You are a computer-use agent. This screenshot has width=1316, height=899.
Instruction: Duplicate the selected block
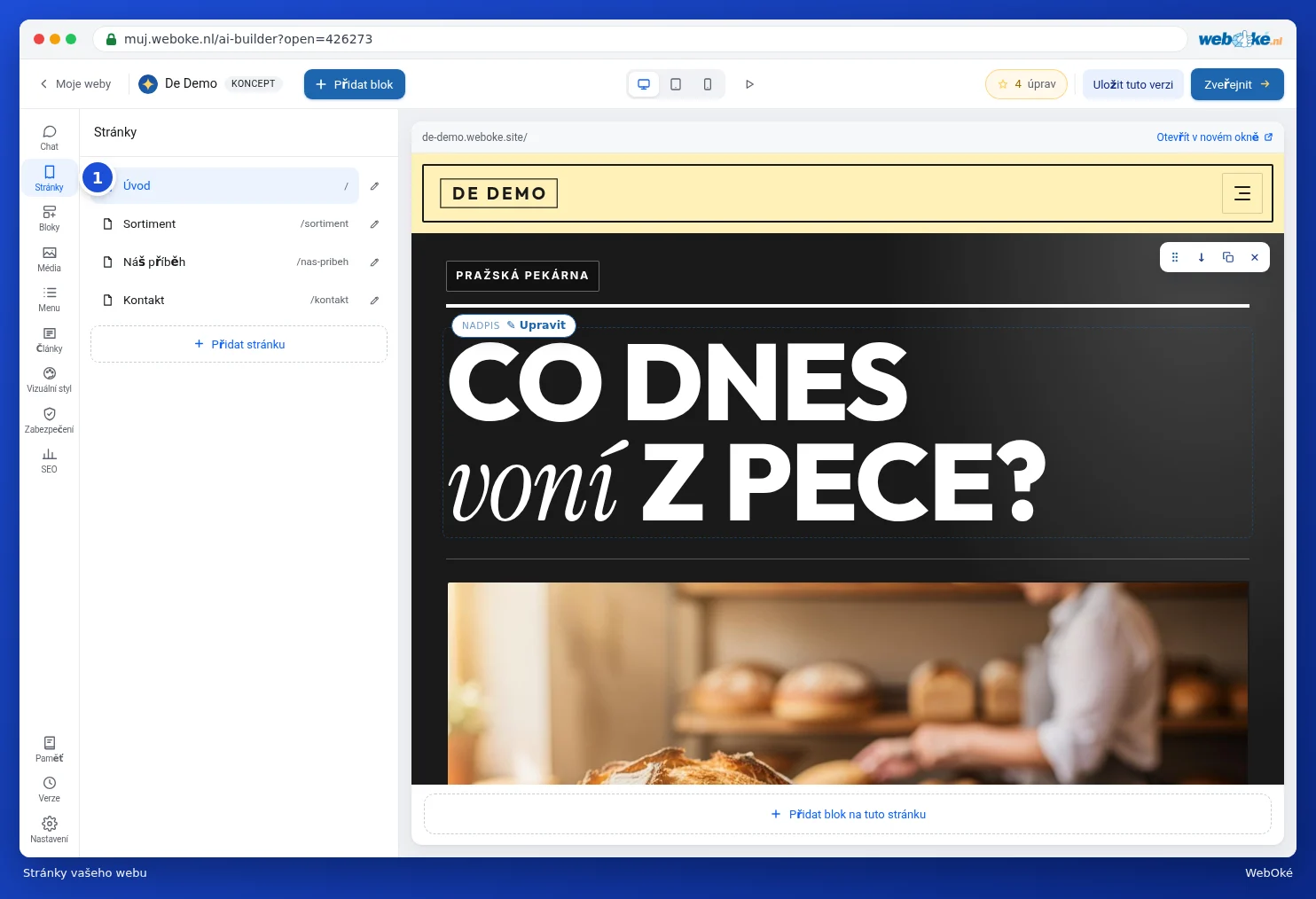[1228, 257]
